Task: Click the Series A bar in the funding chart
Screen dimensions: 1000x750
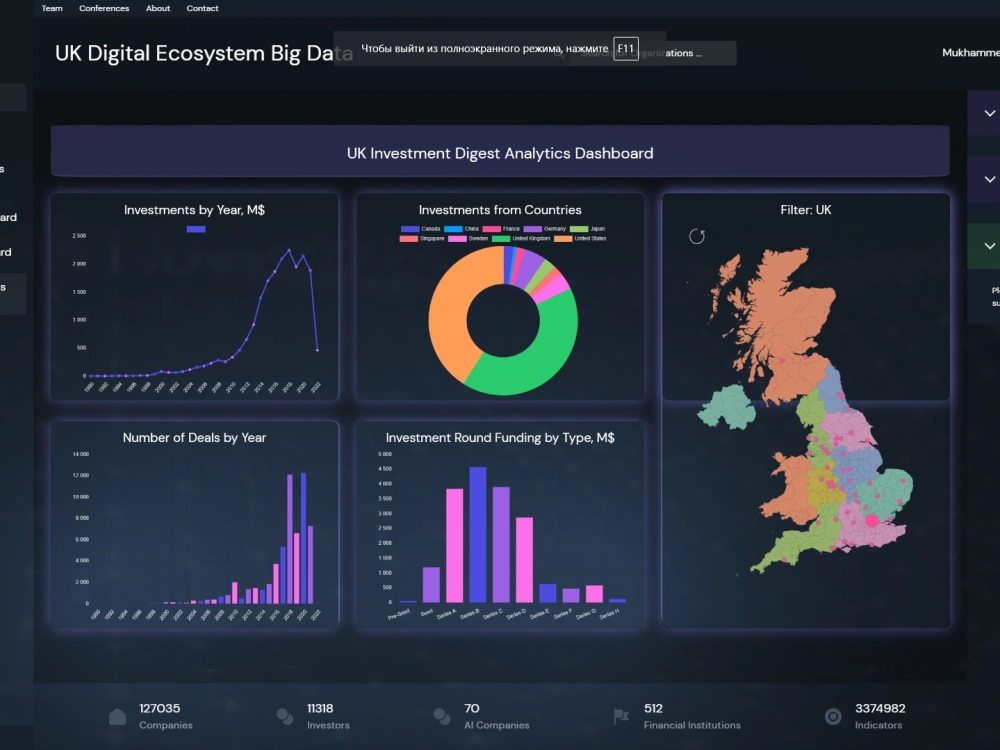Action: (x=455, y=545)
